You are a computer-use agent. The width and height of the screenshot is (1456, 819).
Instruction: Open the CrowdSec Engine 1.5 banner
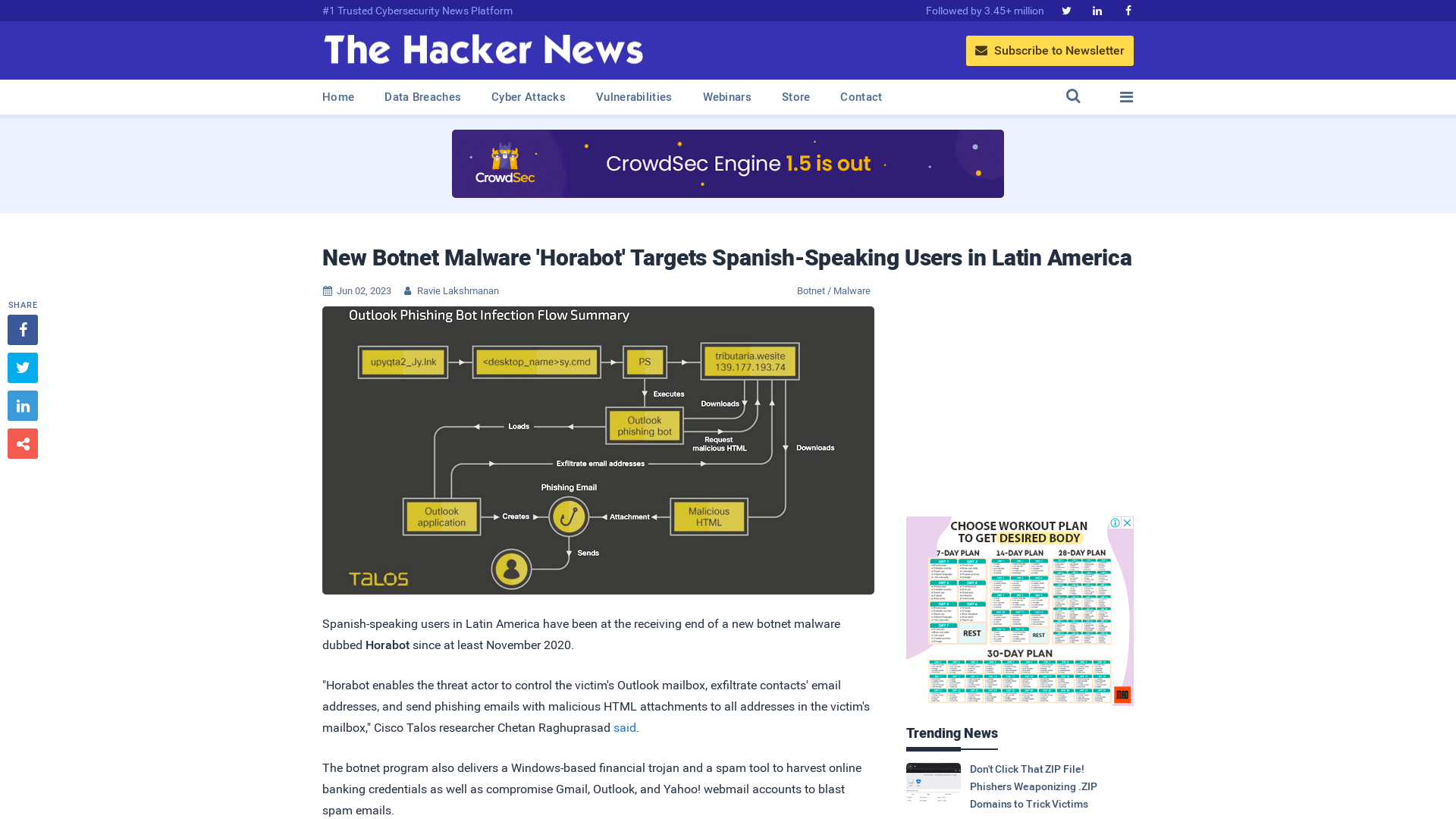coord(728,163)
